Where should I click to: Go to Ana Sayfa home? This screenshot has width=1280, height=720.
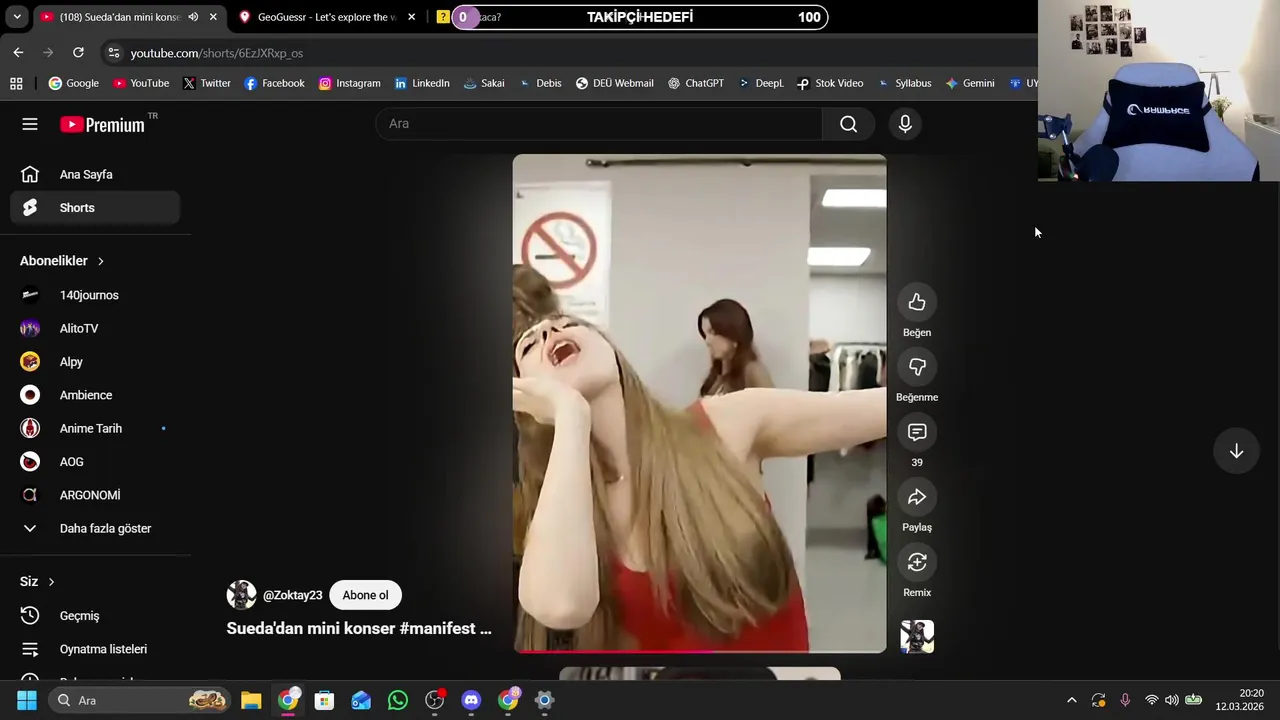coord(95,174)
